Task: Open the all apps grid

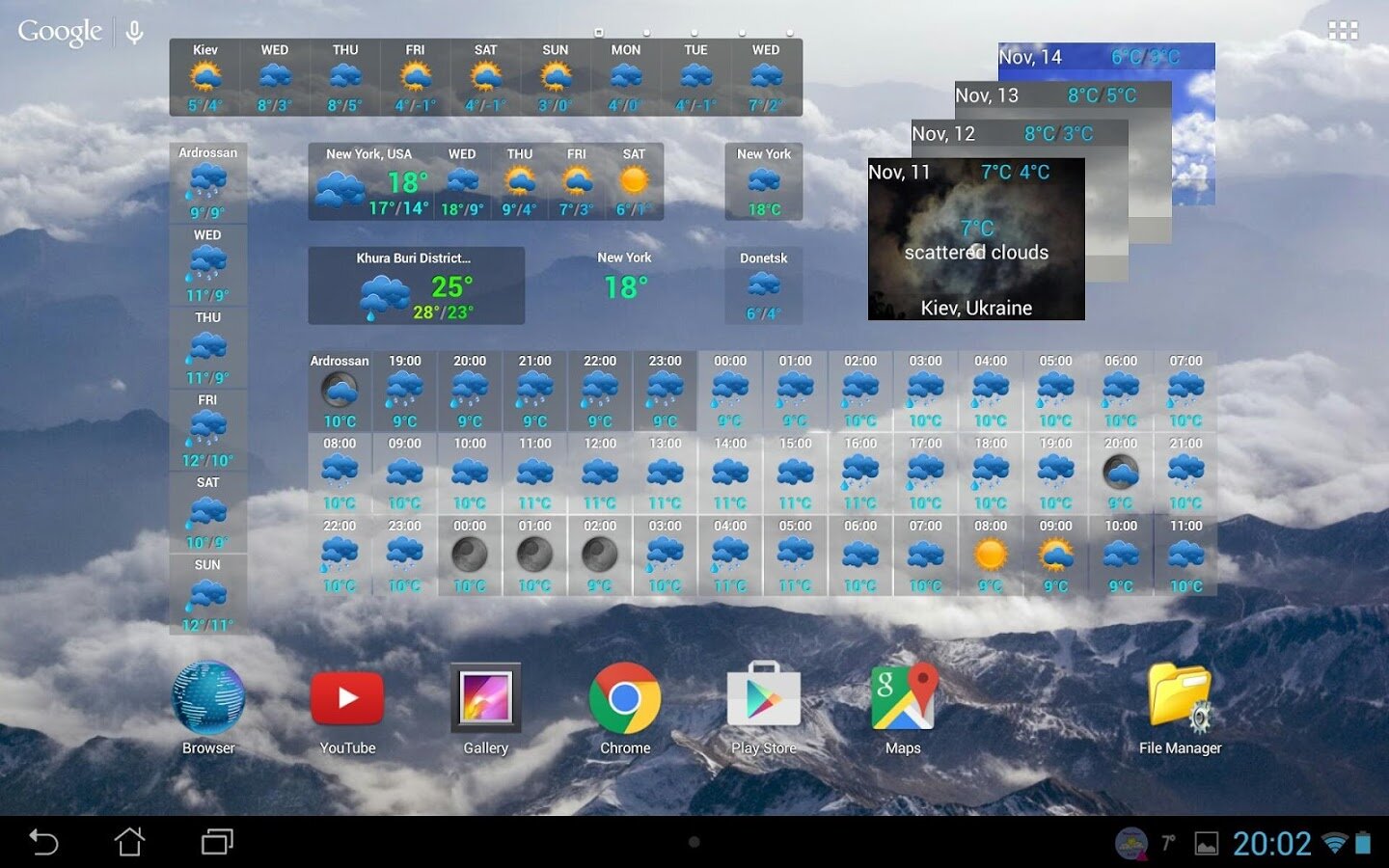Action: 1342,31
